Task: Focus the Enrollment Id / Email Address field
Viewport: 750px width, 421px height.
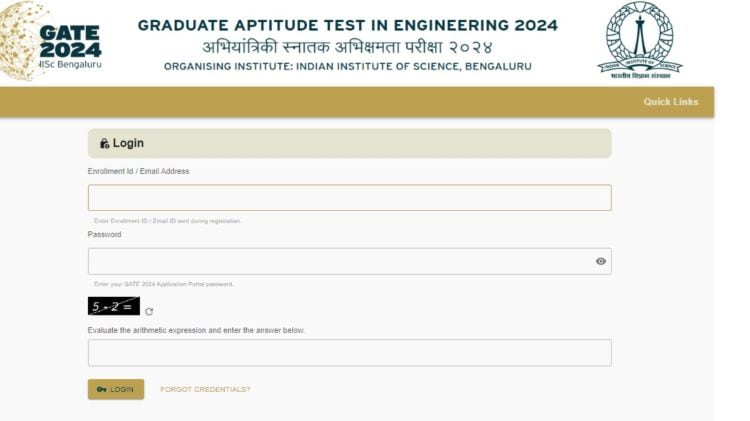Action: click(x=349, y=197)
